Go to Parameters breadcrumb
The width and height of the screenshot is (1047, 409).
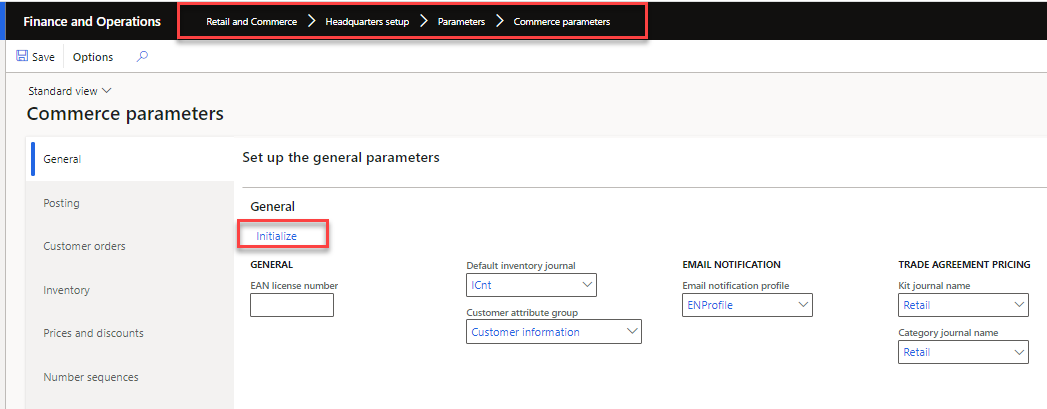click(461, 22)
